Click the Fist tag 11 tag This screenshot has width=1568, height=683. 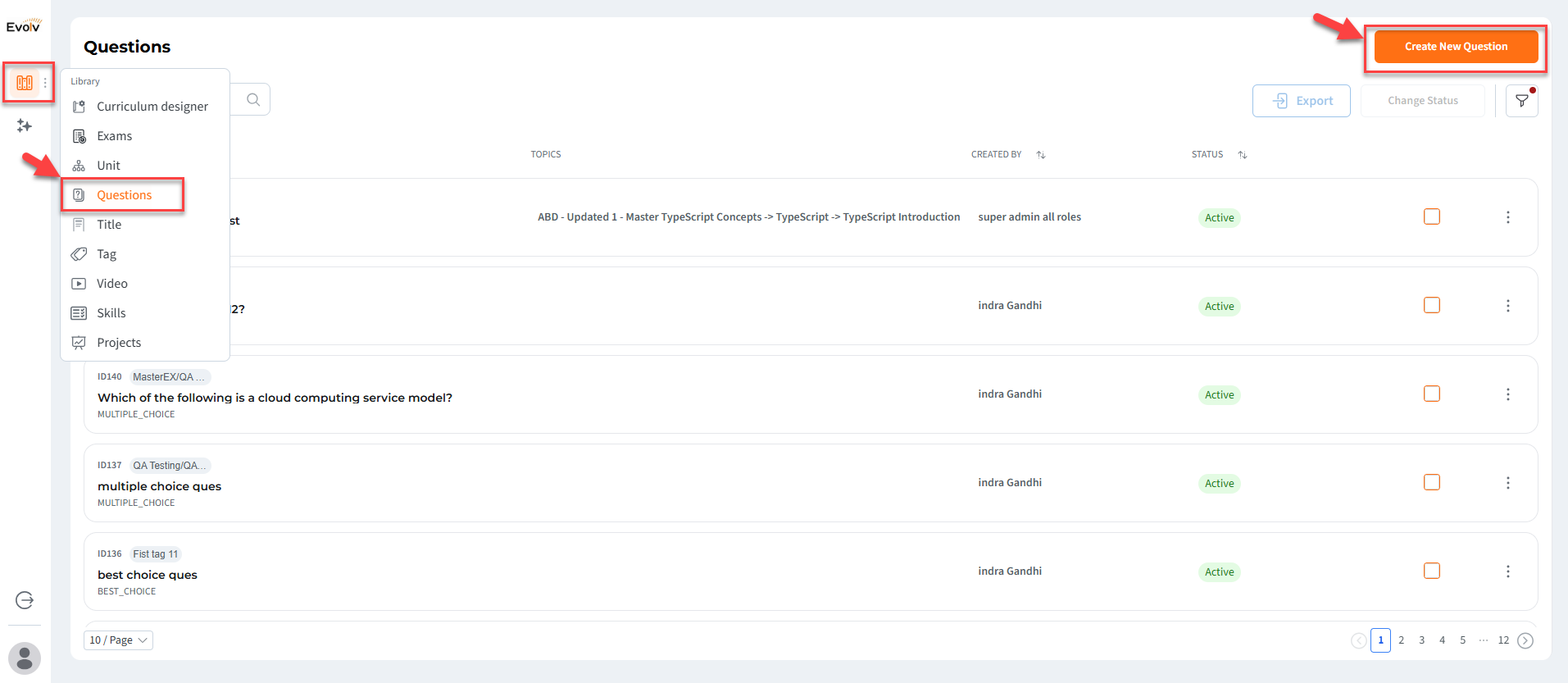point(156,554)
